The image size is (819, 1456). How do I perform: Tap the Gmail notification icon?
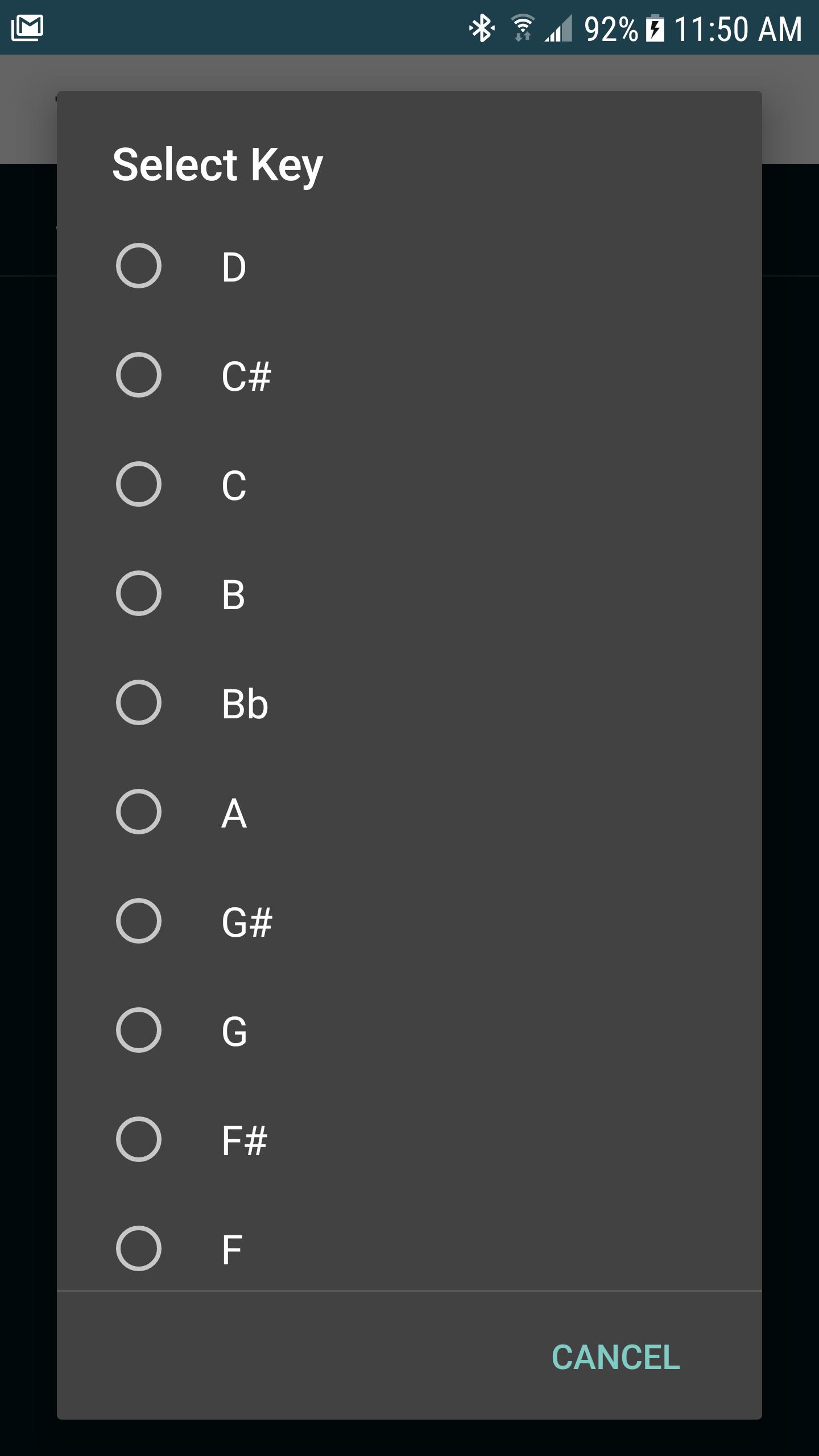[27, 28]
